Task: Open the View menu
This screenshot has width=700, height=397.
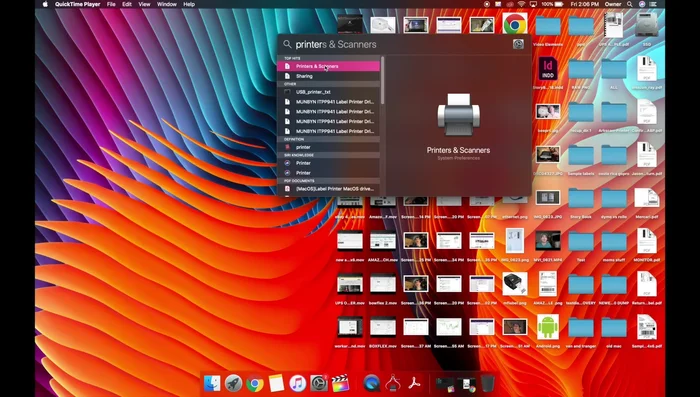Action: [x=144, y=4]
